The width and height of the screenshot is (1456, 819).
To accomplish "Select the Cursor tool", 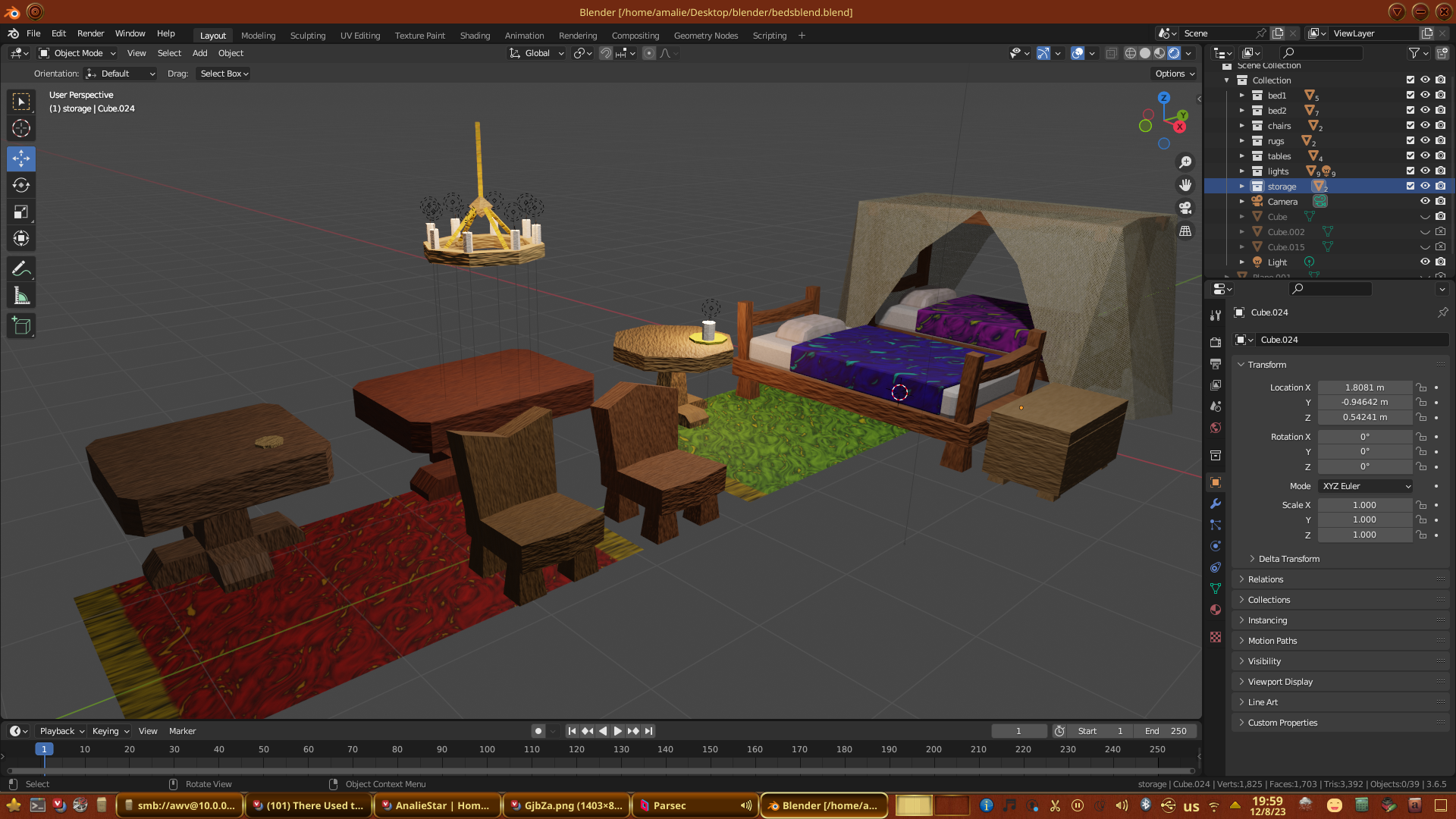I will coord(21,129).
